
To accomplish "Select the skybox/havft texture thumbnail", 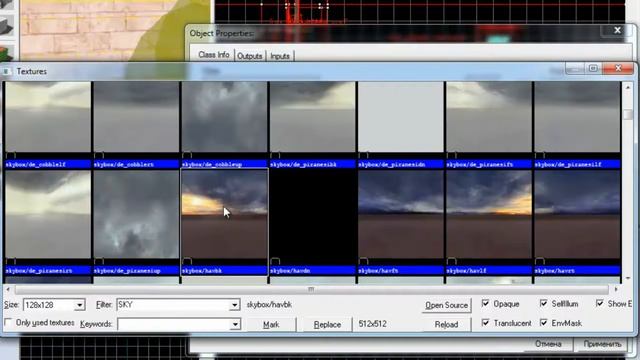I will pyautogui.click(x=401, y=214).
